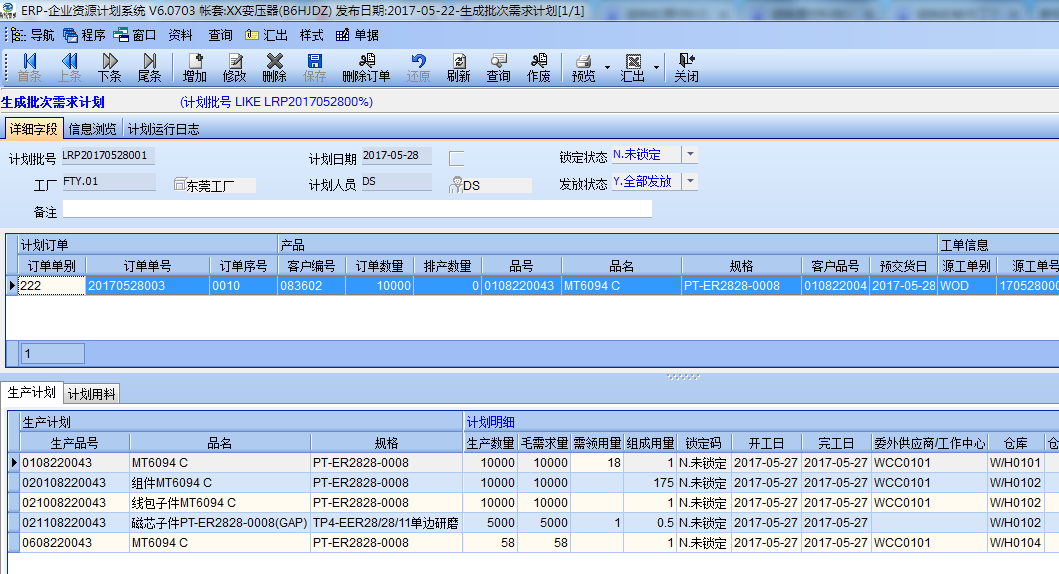Click the factory lookup icon beside 东莞工厂

(x=180, y=184)
